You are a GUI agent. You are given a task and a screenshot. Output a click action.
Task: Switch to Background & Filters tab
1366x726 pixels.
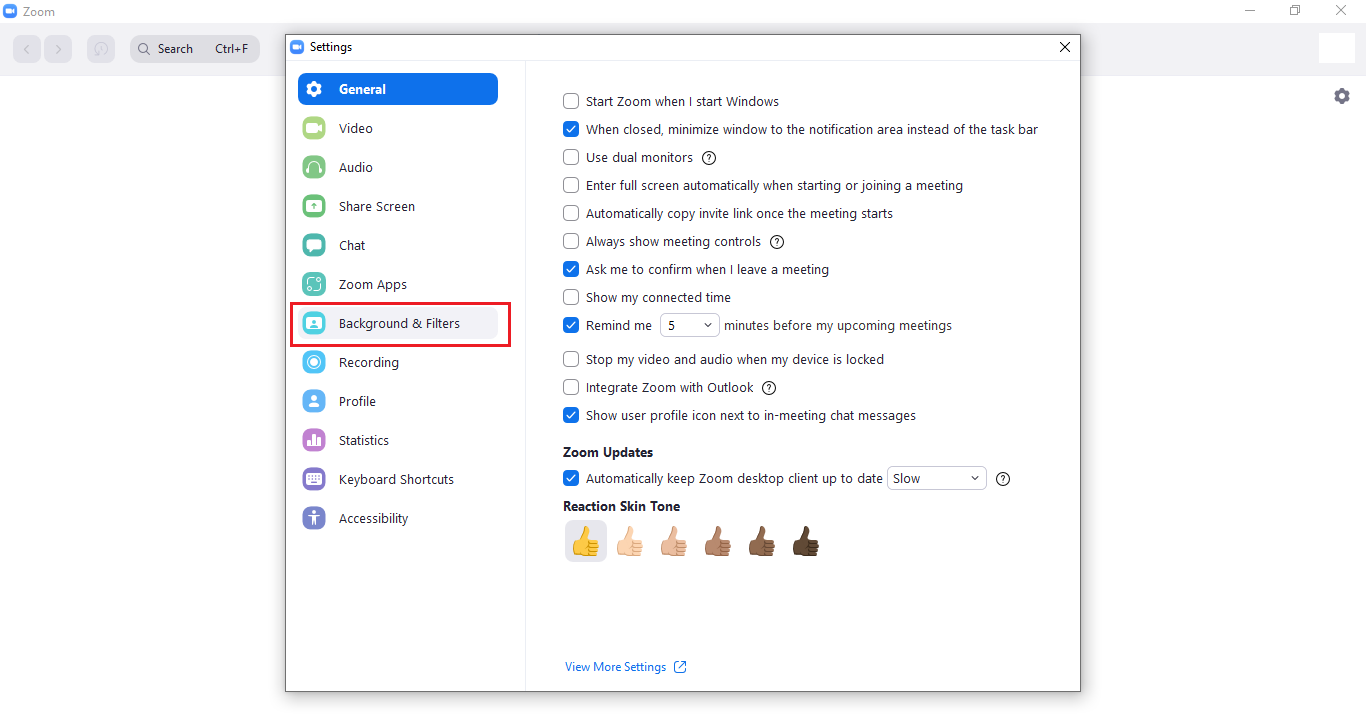398,323
